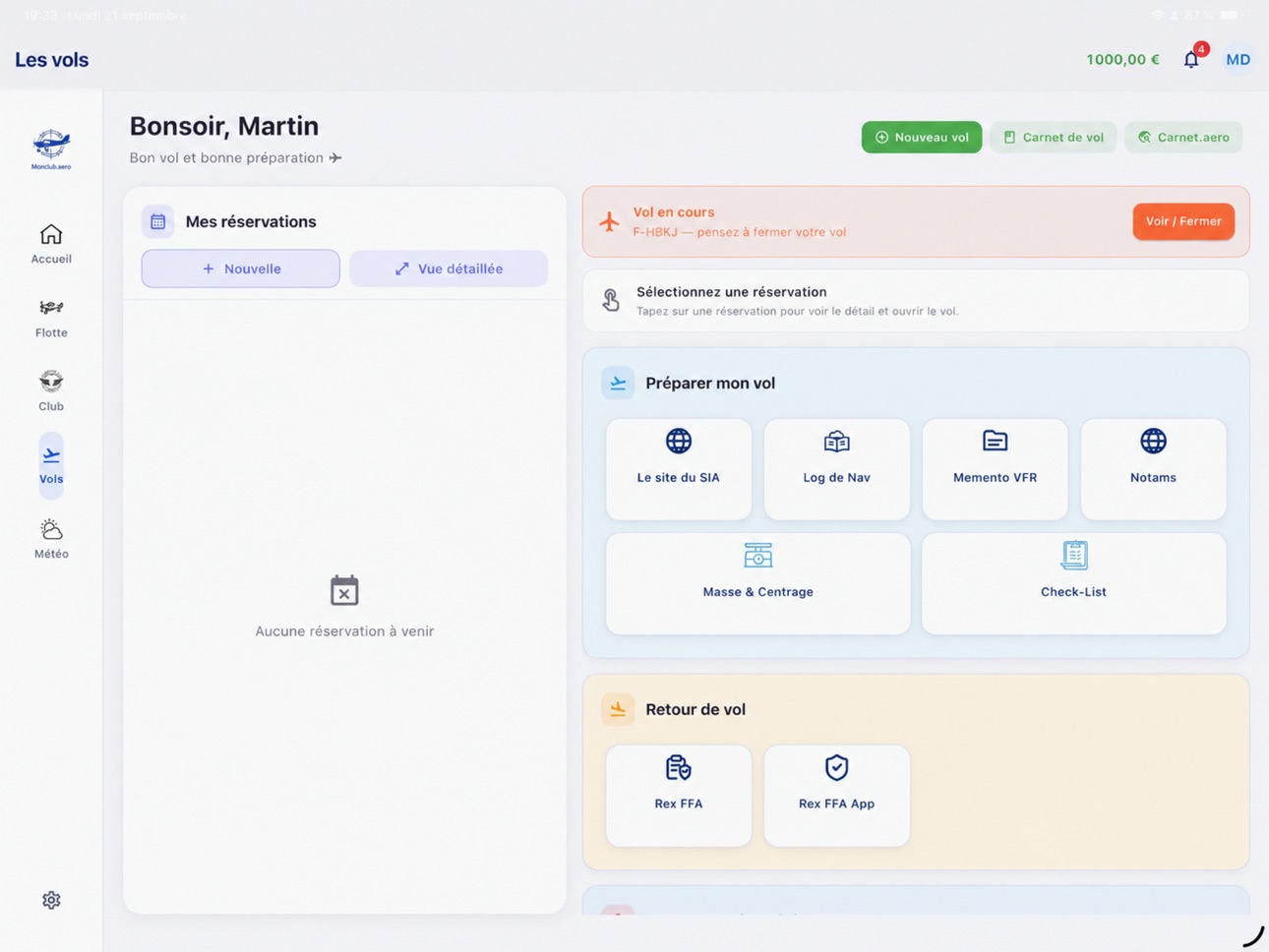1269x952 pixels.
Task: Open Le site du SIA tile
Action: click(679, 469)
